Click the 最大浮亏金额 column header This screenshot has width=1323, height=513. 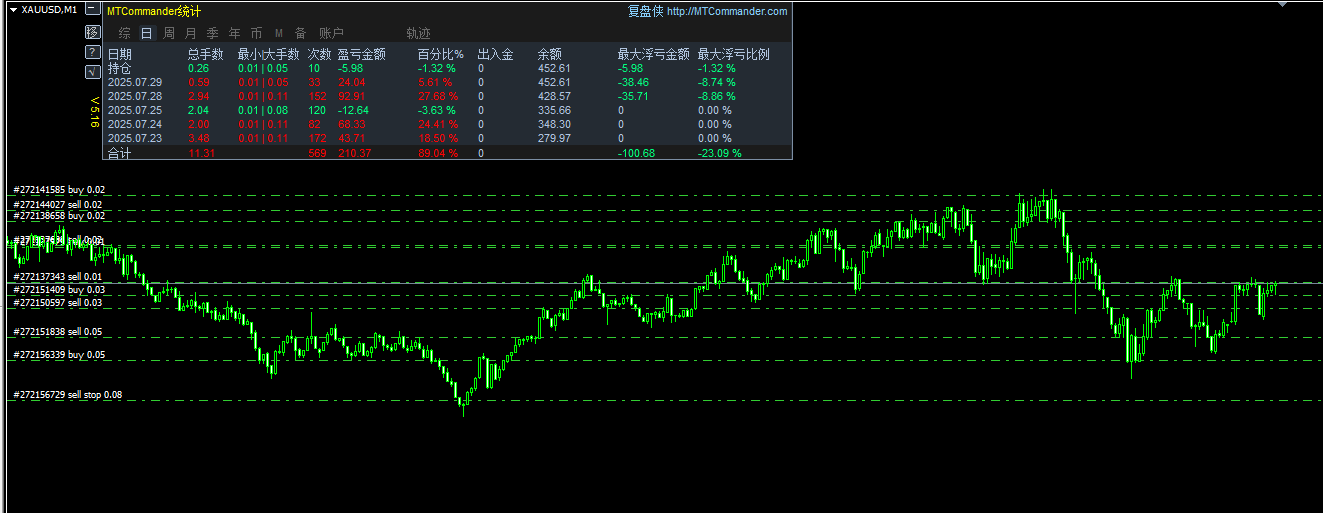[x=653, y=54]
